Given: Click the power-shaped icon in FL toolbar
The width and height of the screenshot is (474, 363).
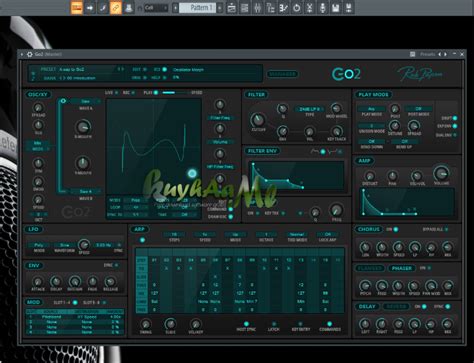Looking at the screenshot, I should point(296,8).
